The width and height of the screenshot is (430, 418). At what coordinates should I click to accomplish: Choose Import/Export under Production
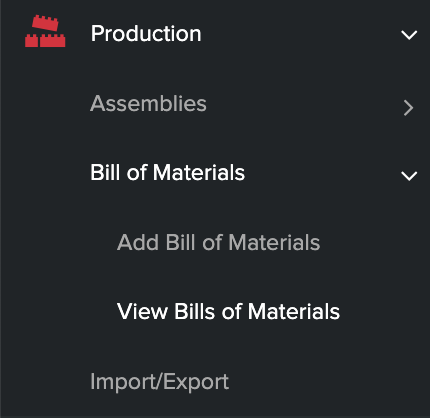pos(159,381)
